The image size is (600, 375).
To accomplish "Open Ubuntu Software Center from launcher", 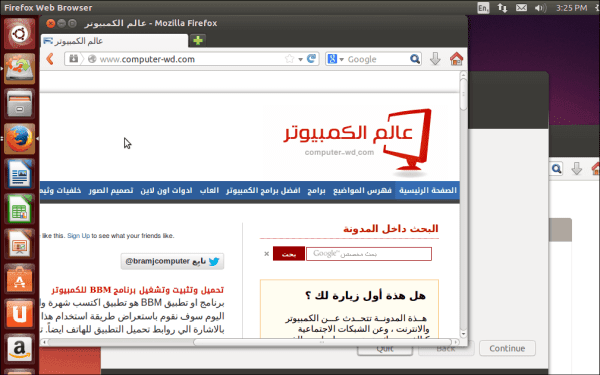I will tap(20, 279).
